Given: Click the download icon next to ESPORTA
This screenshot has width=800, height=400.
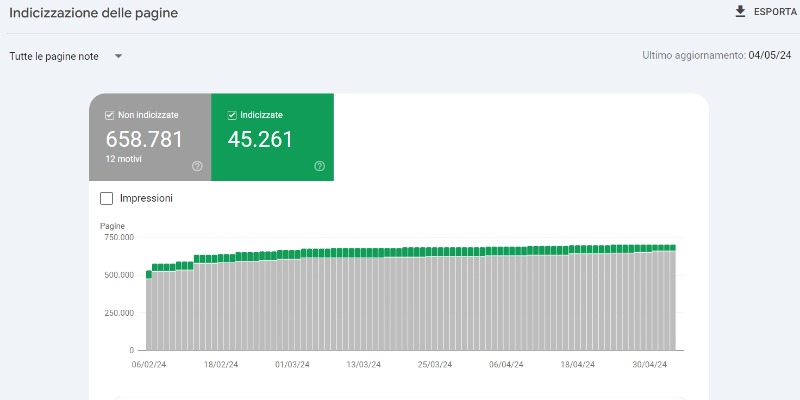Looking at the screenshot, I should point(740,12).
